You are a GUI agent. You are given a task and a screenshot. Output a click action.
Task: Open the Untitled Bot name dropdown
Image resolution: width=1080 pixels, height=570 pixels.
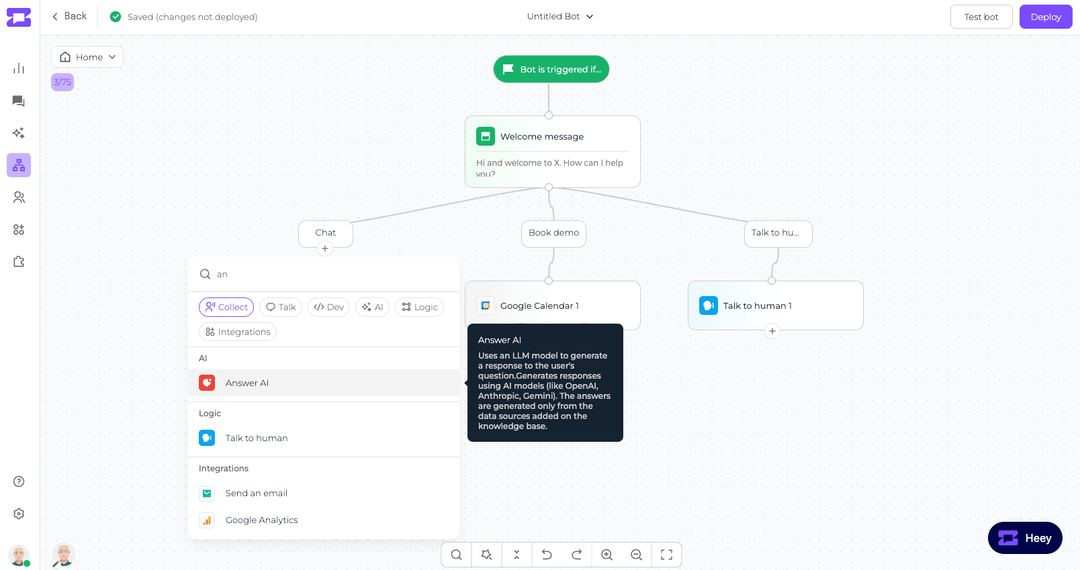coord(559,17)
